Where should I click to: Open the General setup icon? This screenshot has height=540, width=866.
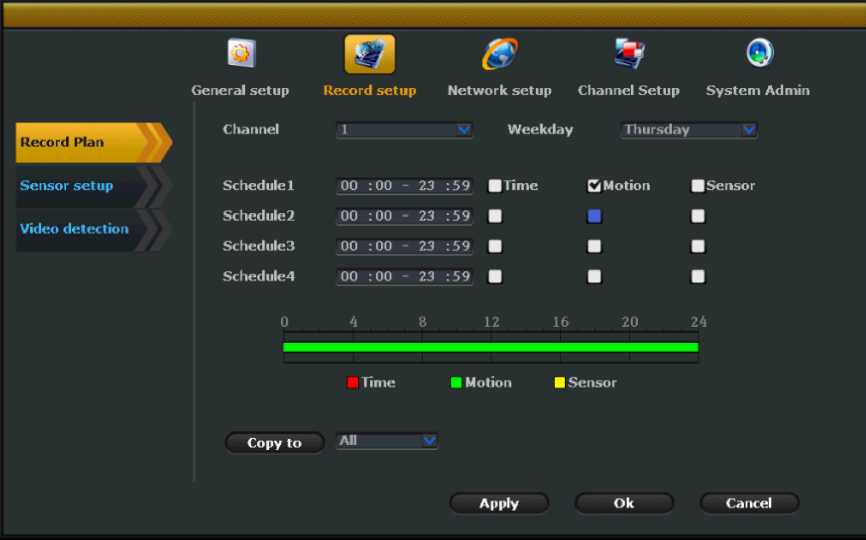[240, 53]
